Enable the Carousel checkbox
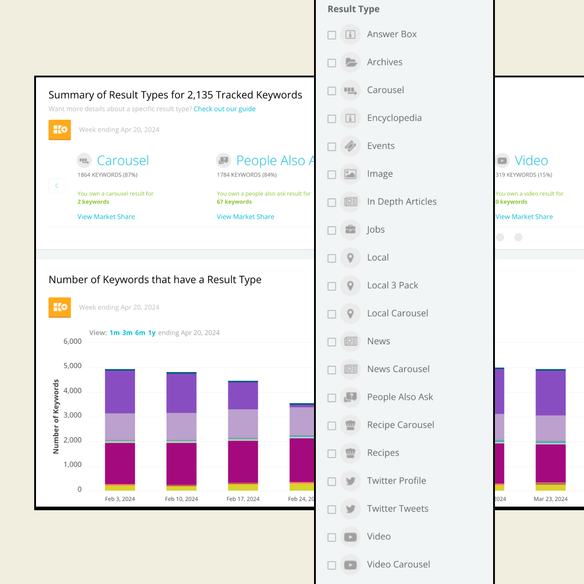This screenshot has width=584, height=584. (x=331, y=91)
